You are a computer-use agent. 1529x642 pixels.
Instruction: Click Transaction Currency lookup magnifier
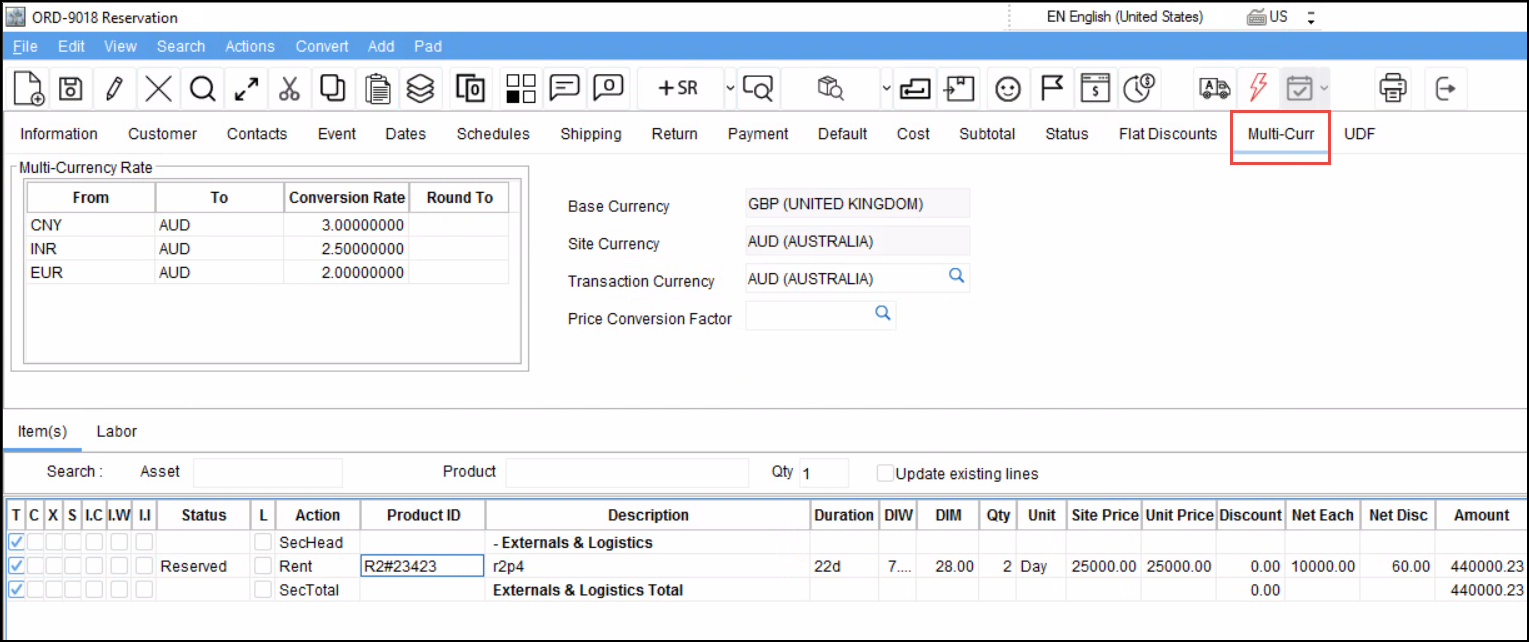click(x=957, y=276)
